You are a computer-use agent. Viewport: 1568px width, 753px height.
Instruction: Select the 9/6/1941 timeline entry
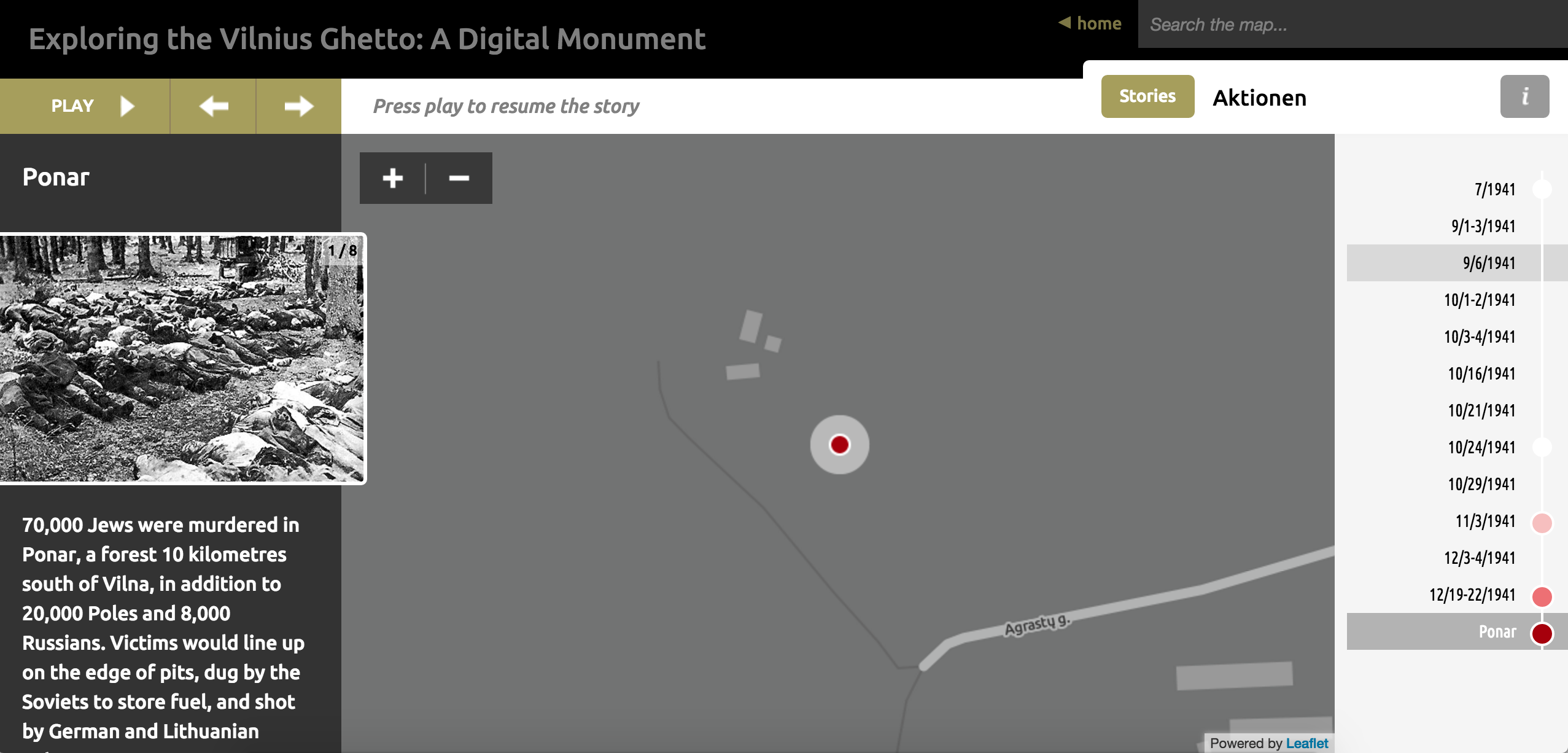pyautogui.click(x=1489, y=263)
